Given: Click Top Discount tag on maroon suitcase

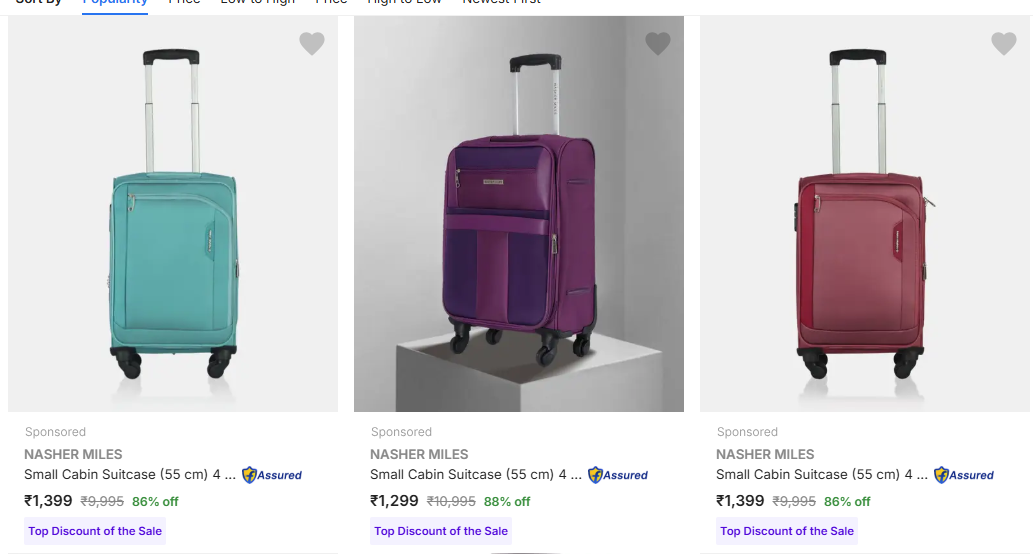Looking at the screenshot, I should pyautogui.click(x=787, y=531).
